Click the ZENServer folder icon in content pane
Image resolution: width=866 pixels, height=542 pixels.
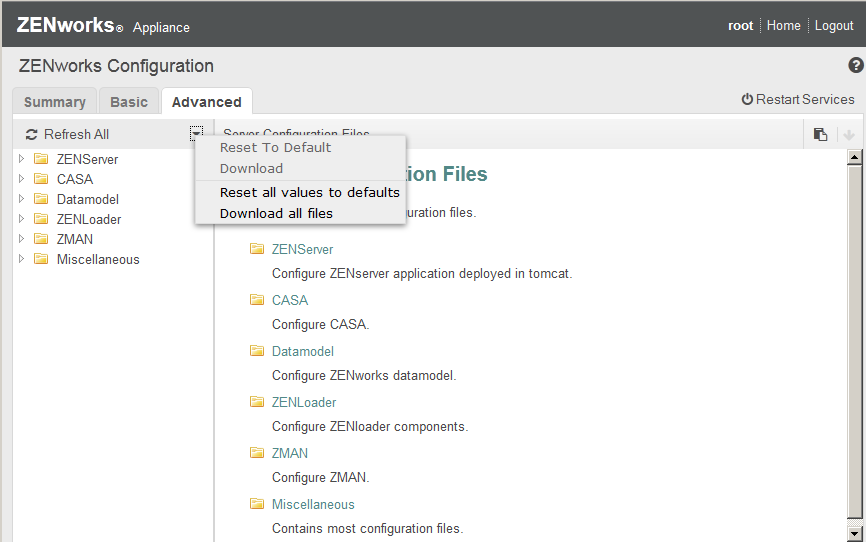257,249
